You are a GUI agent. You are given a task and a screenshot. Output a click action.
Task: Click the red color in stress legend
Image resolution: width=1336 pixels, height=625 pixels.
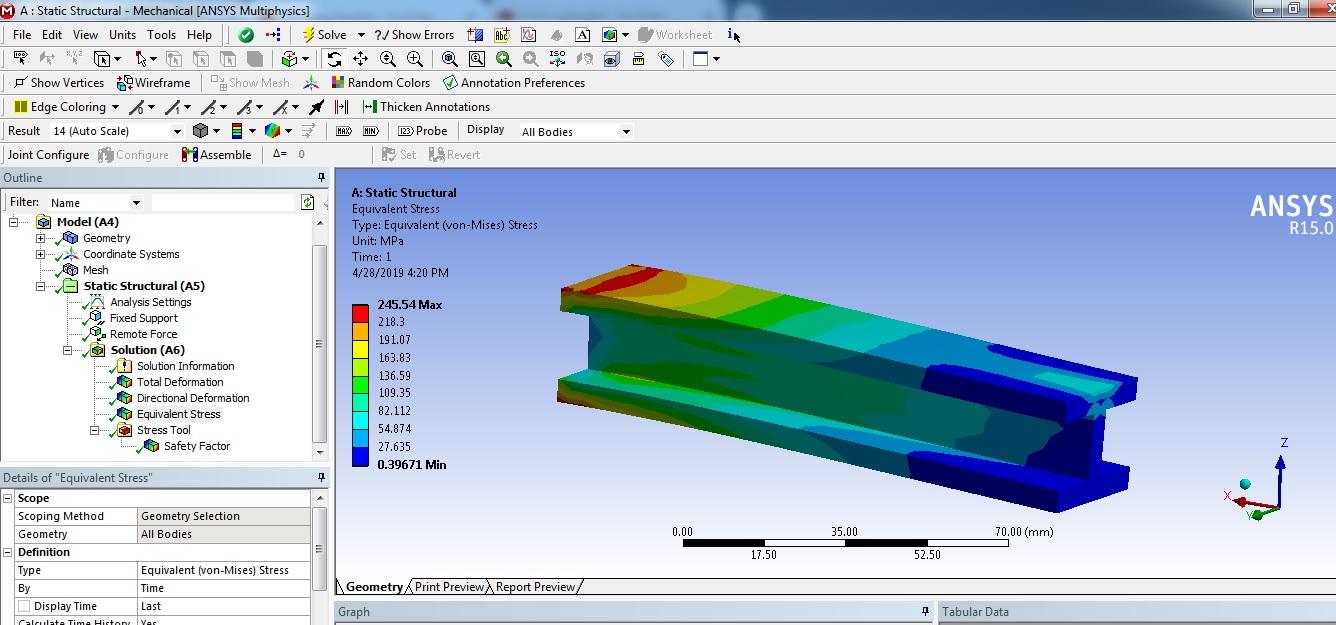coord(360,313)
